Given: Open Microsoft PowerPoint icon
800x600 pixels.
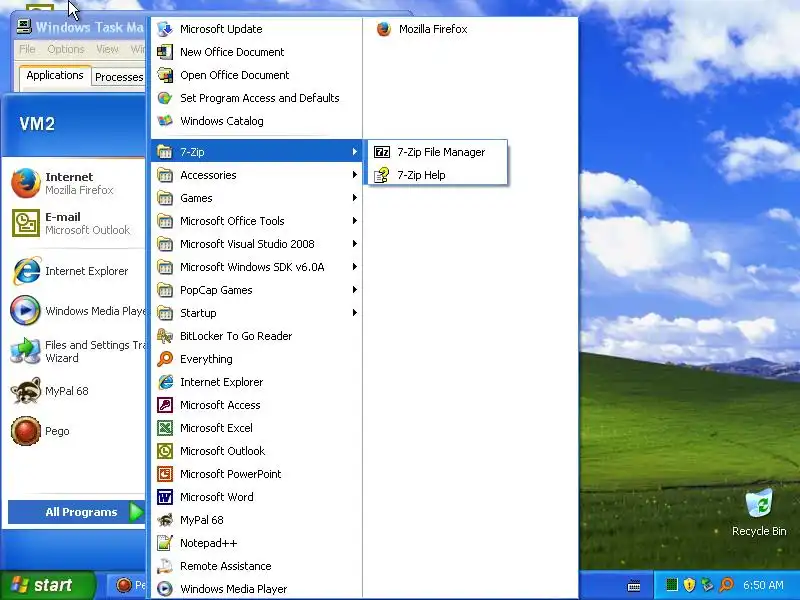Looking at the screenshot, I should point(165,474).
